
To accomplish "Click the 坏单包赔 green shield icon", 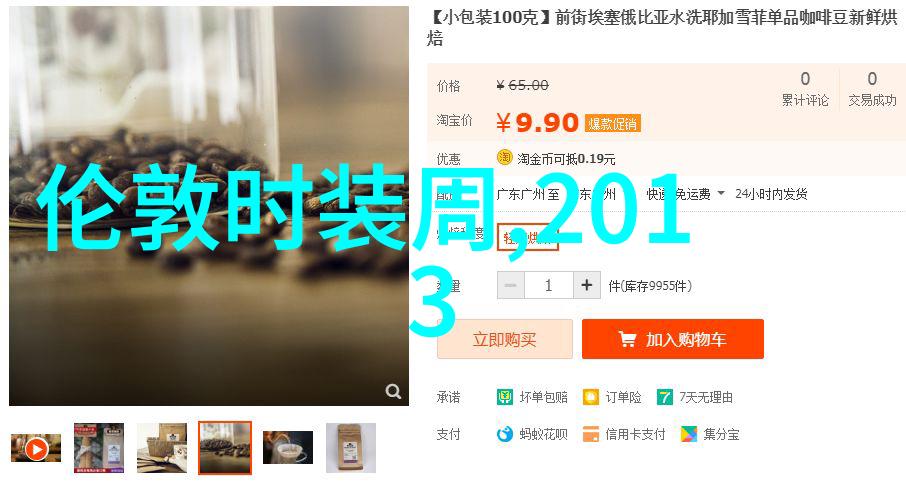I will 505,397.
